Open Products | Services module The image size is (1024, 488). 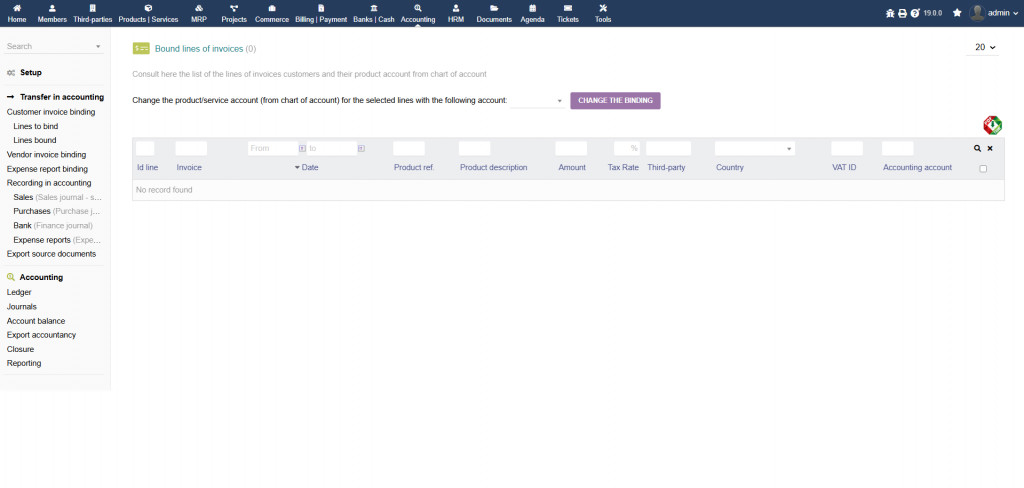148,13
